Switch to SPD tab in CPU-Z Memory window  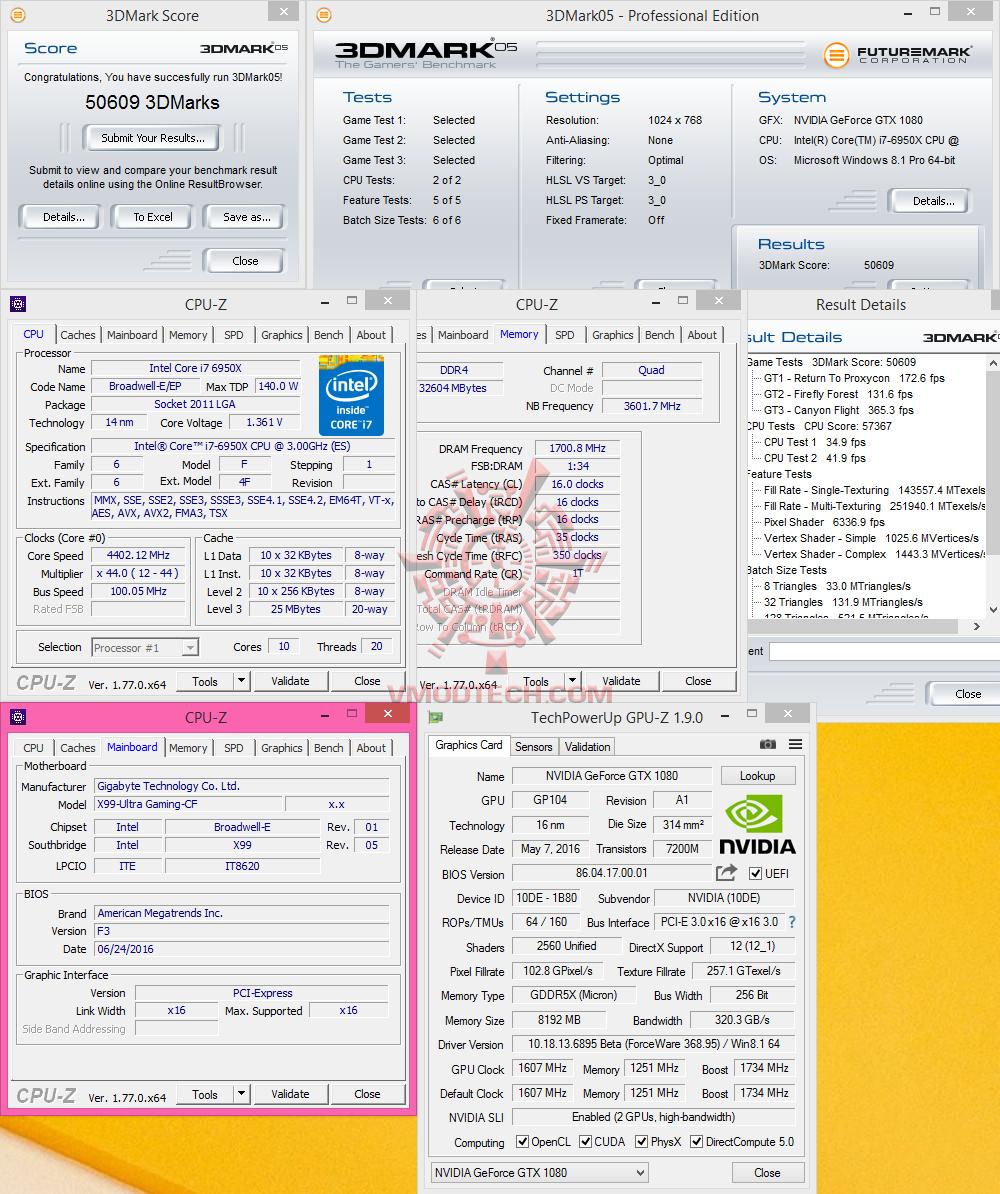point(565,335)
